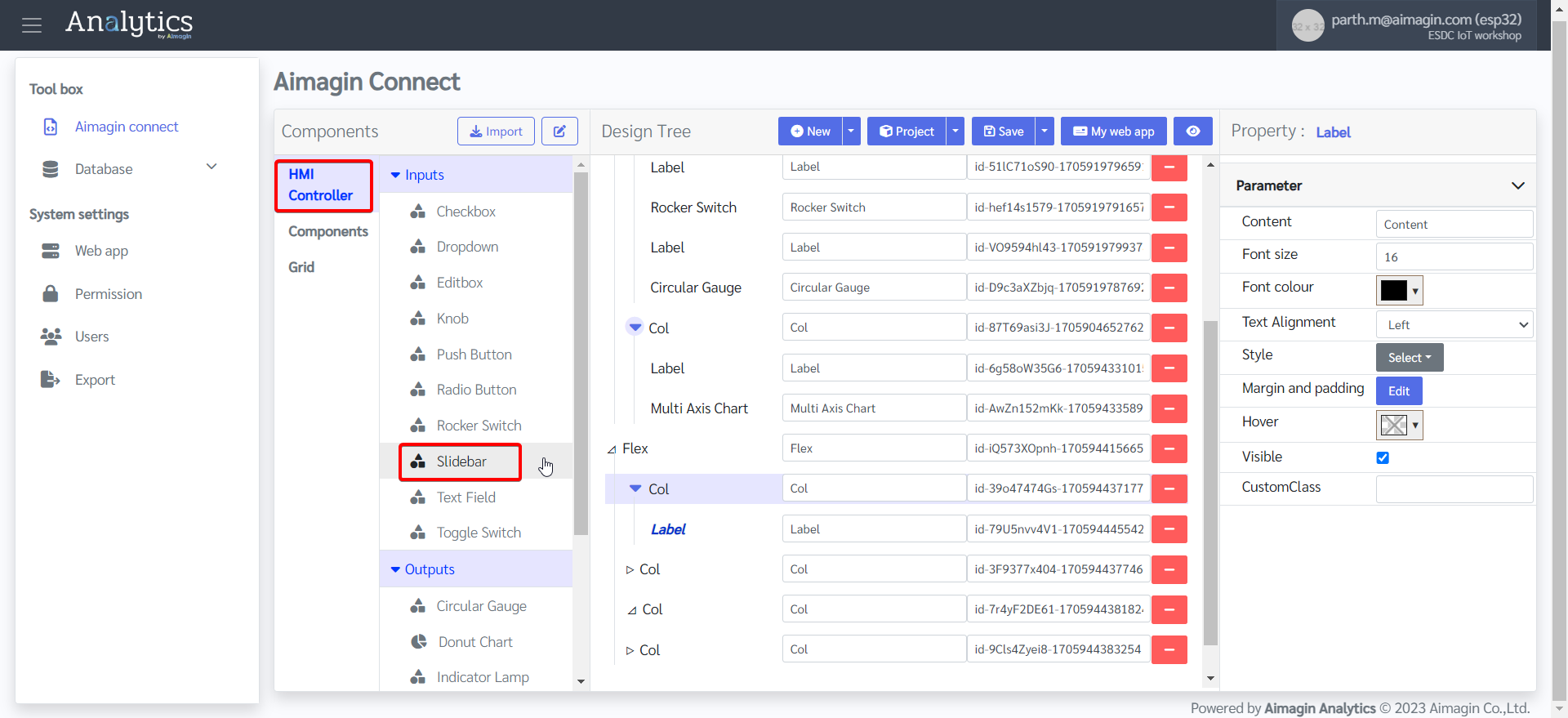The image size is (1568, 718).
Task: Click the Circular Gauge component icon
Action: (418, 606)
